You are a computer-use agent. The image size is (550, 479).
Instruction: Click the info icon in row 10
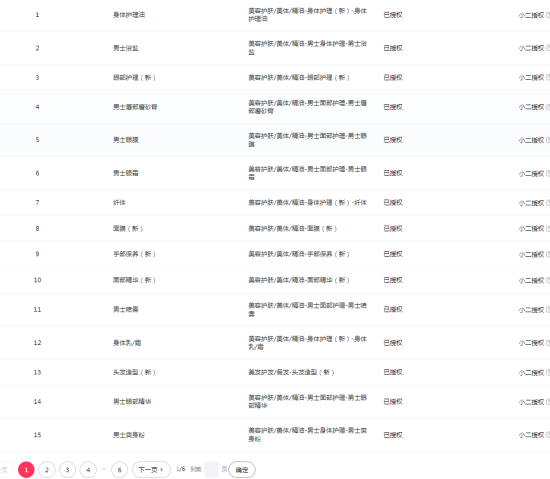548,280
